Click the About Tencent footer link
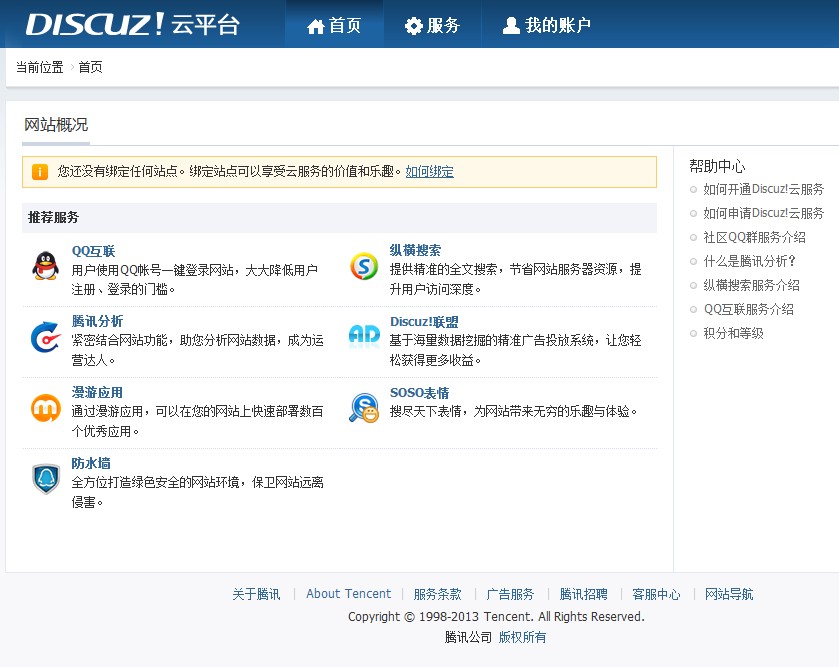This screenshot has width=839, height=667. (x=348, y=594)
